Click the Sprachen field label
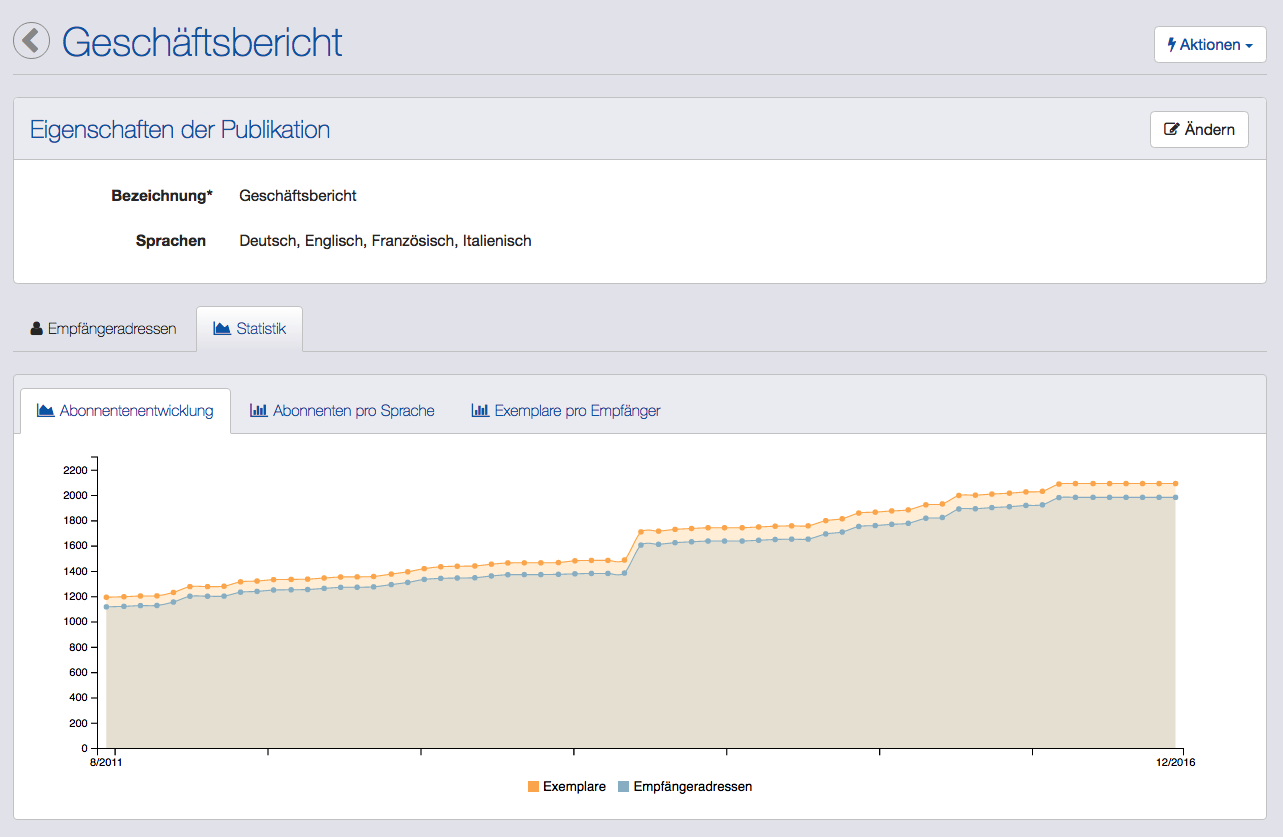The image size is (1283, 837). (x=171, y=241)
